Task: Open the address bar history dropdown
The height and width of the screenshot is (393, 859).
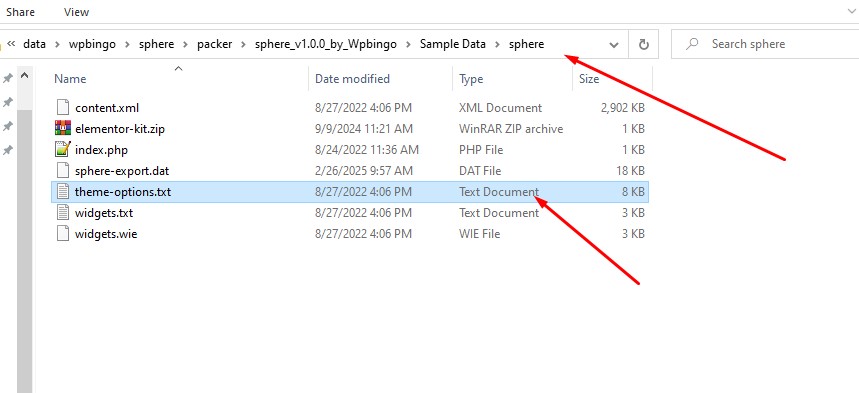Action: [614, 44]
